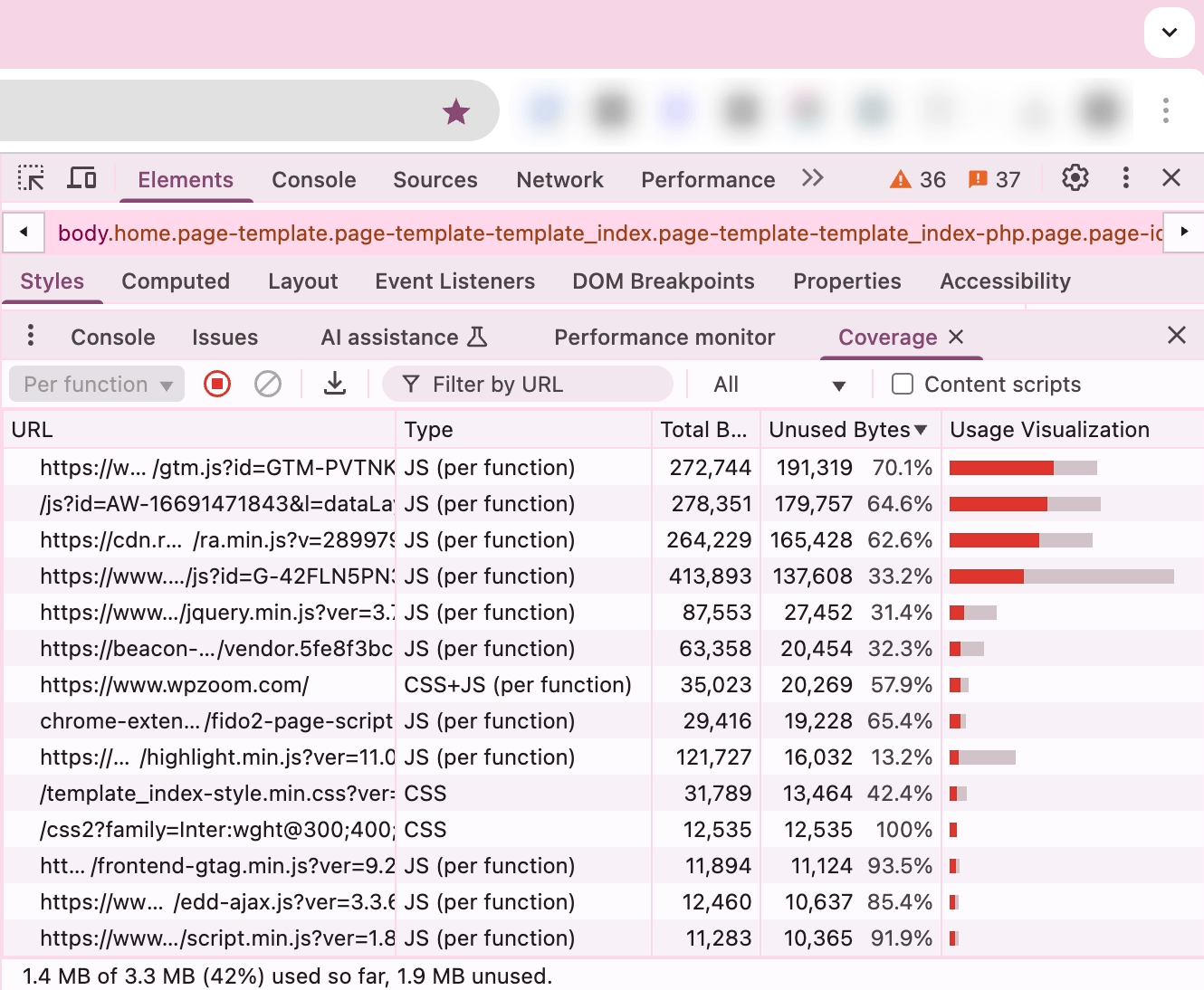Open the Properties sub-tab

point(847,281)
